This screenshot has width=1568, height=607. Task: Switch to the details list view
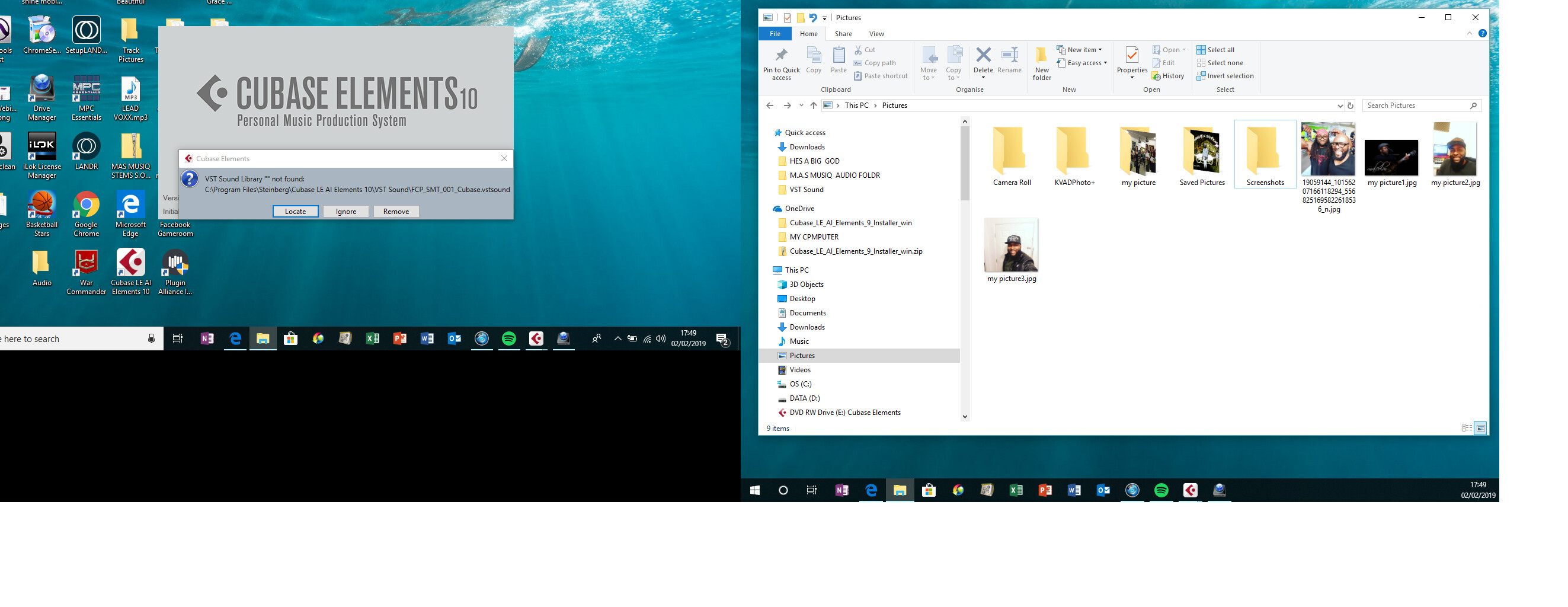pyautogui.click(x=1467, y=428)
